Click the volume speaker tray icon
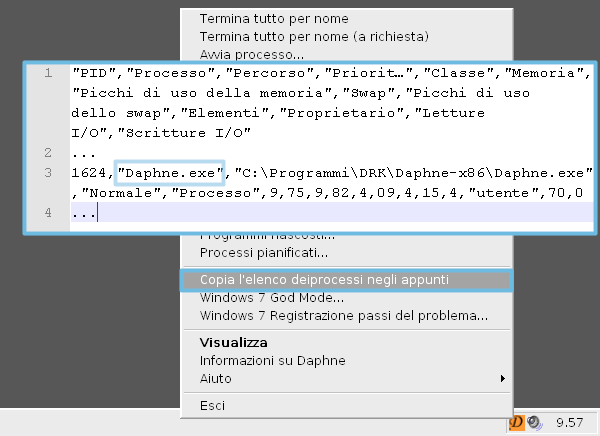The height and width of the screenshot is (436, 600). (534, 423)
